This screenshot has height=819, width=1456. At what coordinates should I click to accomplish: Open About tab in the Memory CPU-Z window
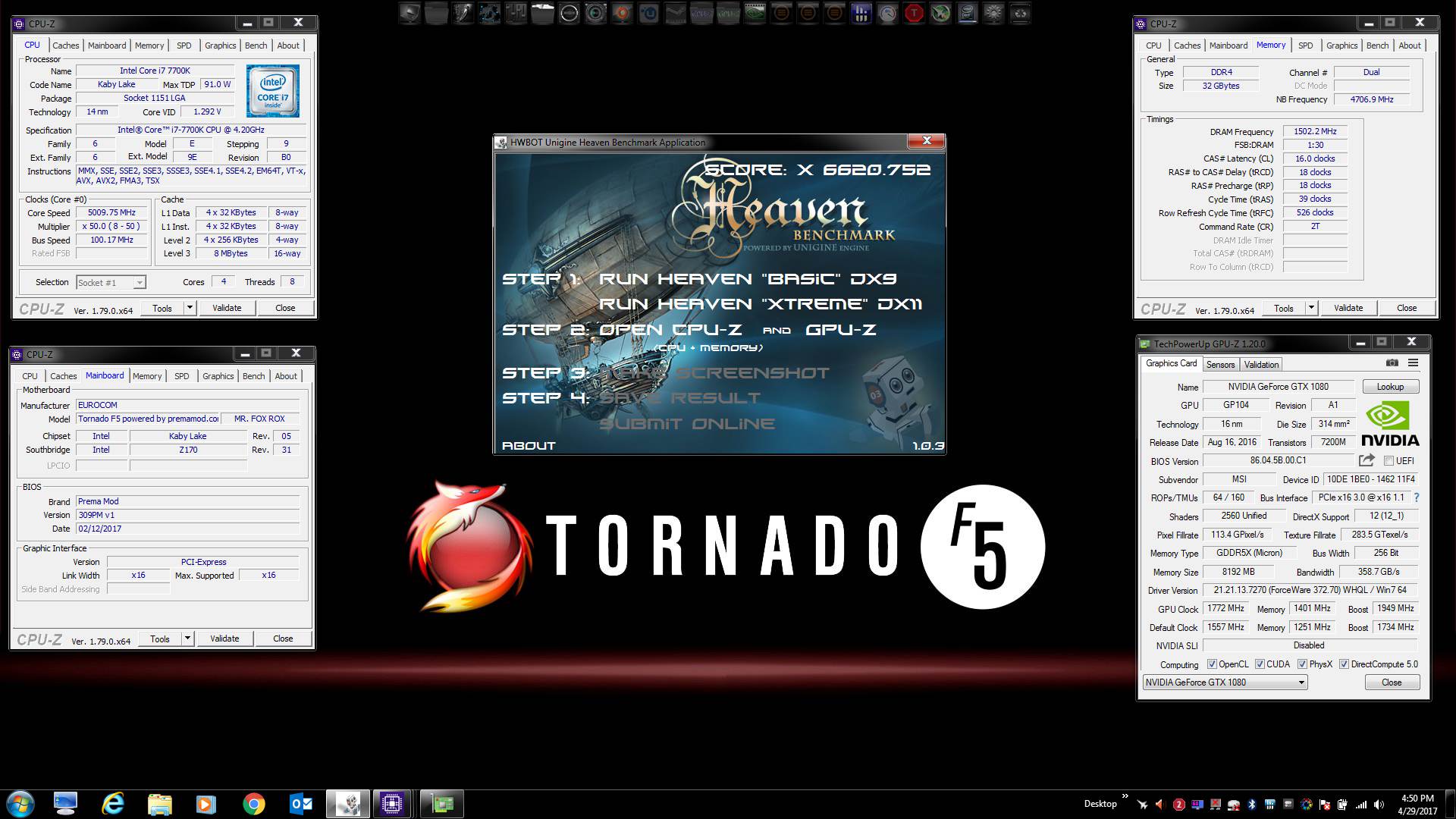point(1410,45)
